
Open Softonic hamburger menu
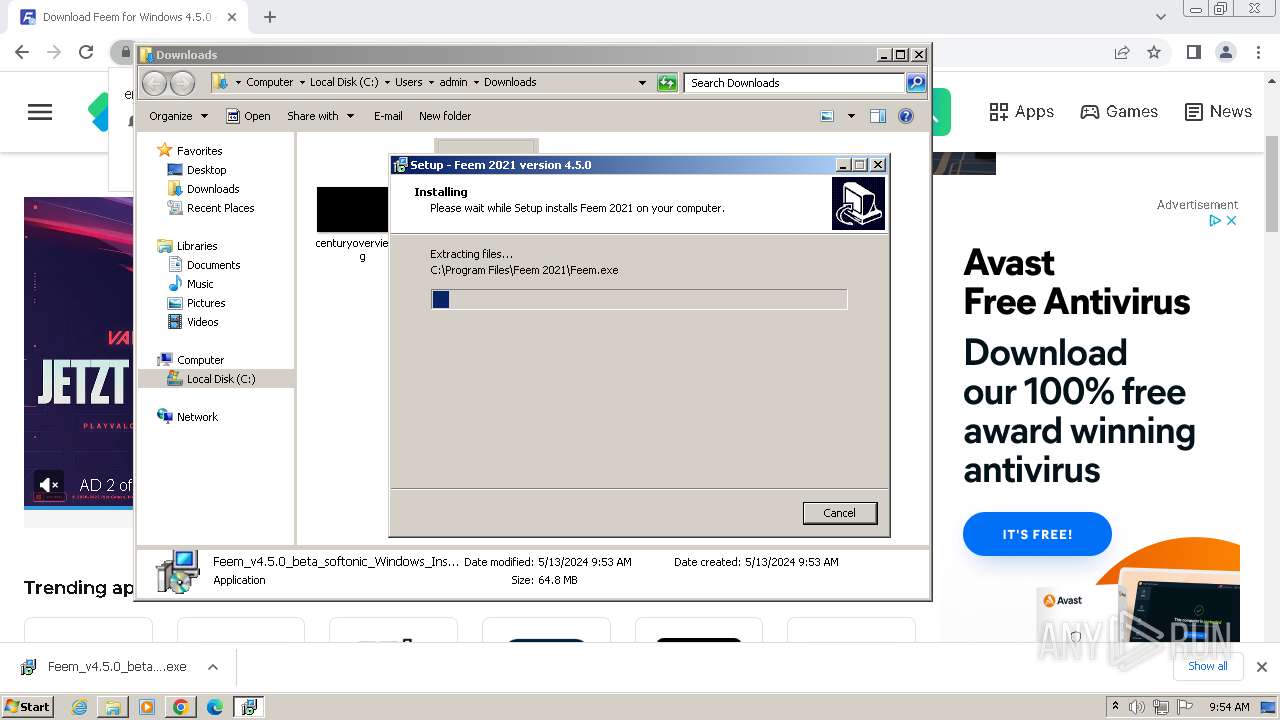[40, 112]
